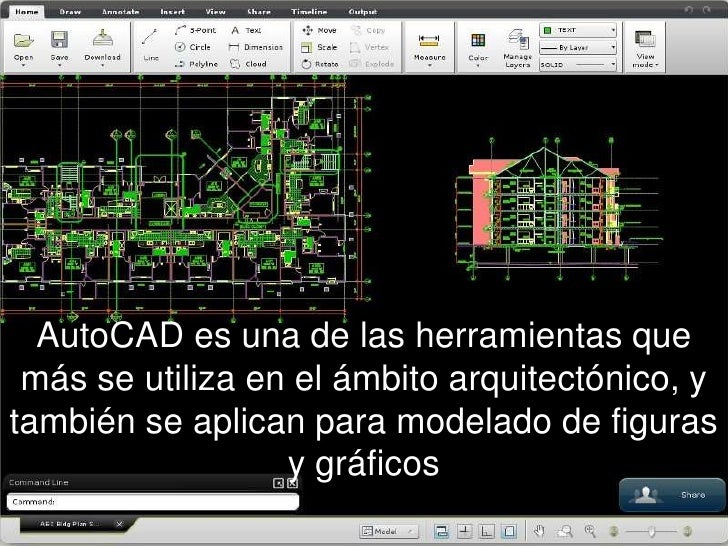728x546 pixels.
Task: Select the 3-Point arc tool
Action: [x=195, y=30]
